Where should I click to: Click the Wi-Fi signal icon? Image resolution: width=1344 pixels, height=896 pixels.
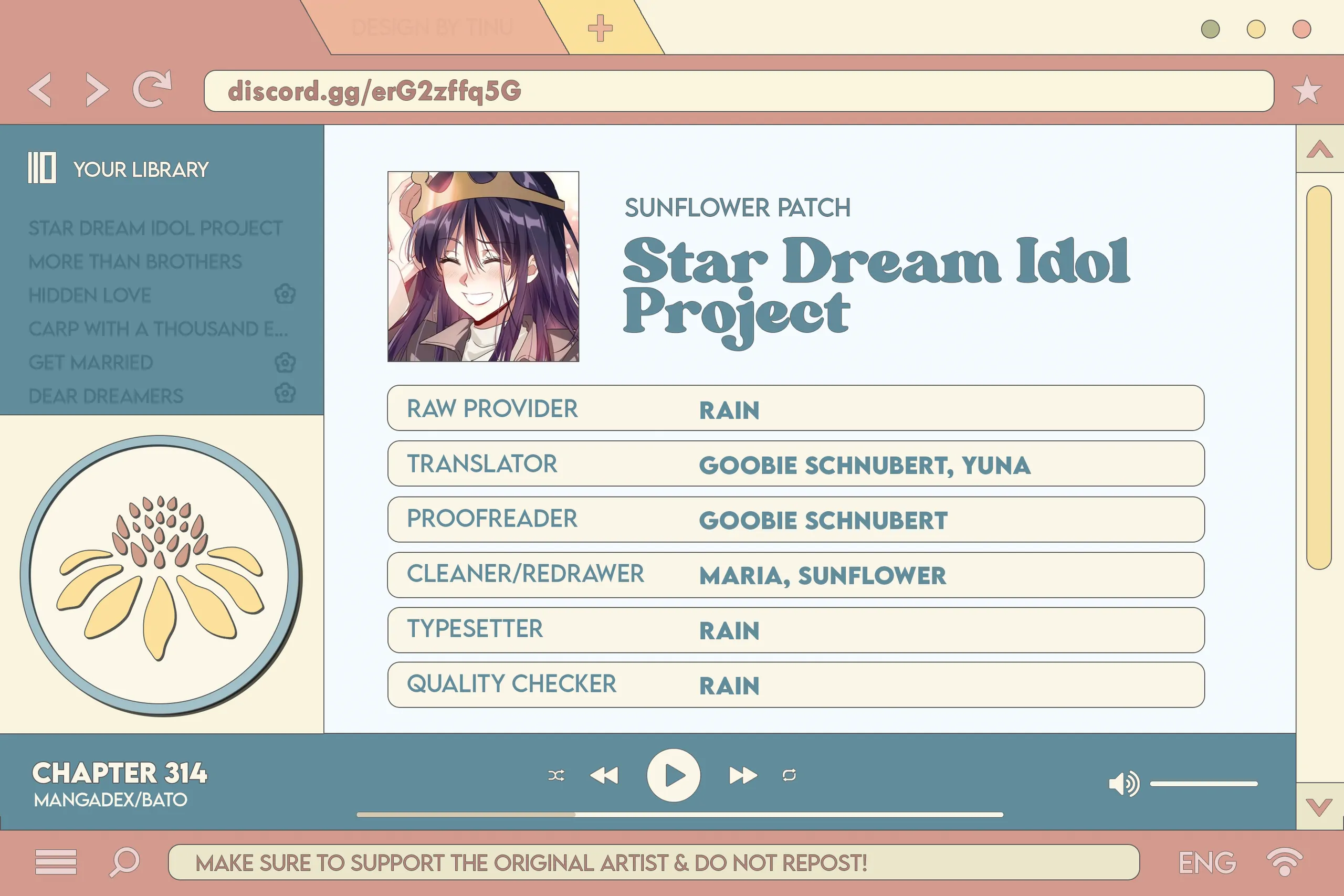click(x=1285, y=861)
